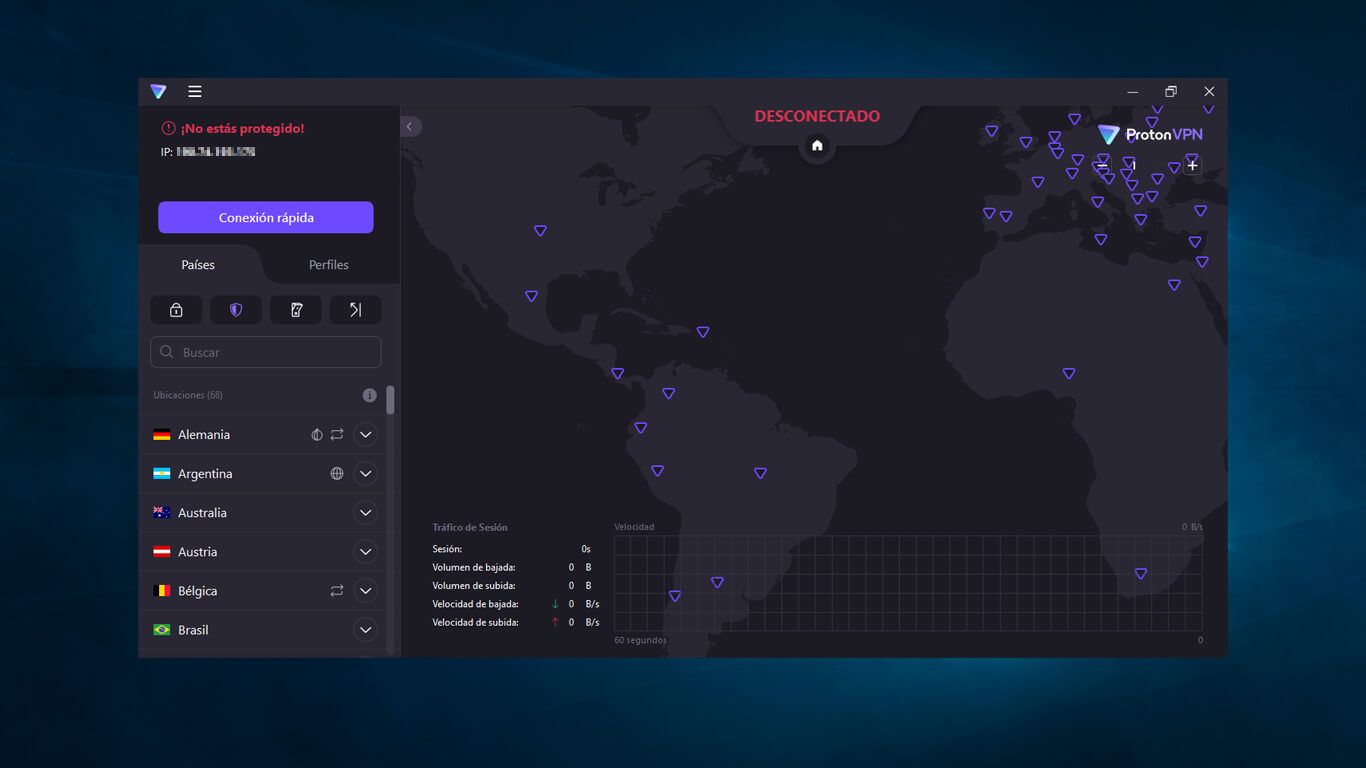Restore down the ProtonVPN window
Viewport: 1366px width, 768px height.
coord(1171,92)
